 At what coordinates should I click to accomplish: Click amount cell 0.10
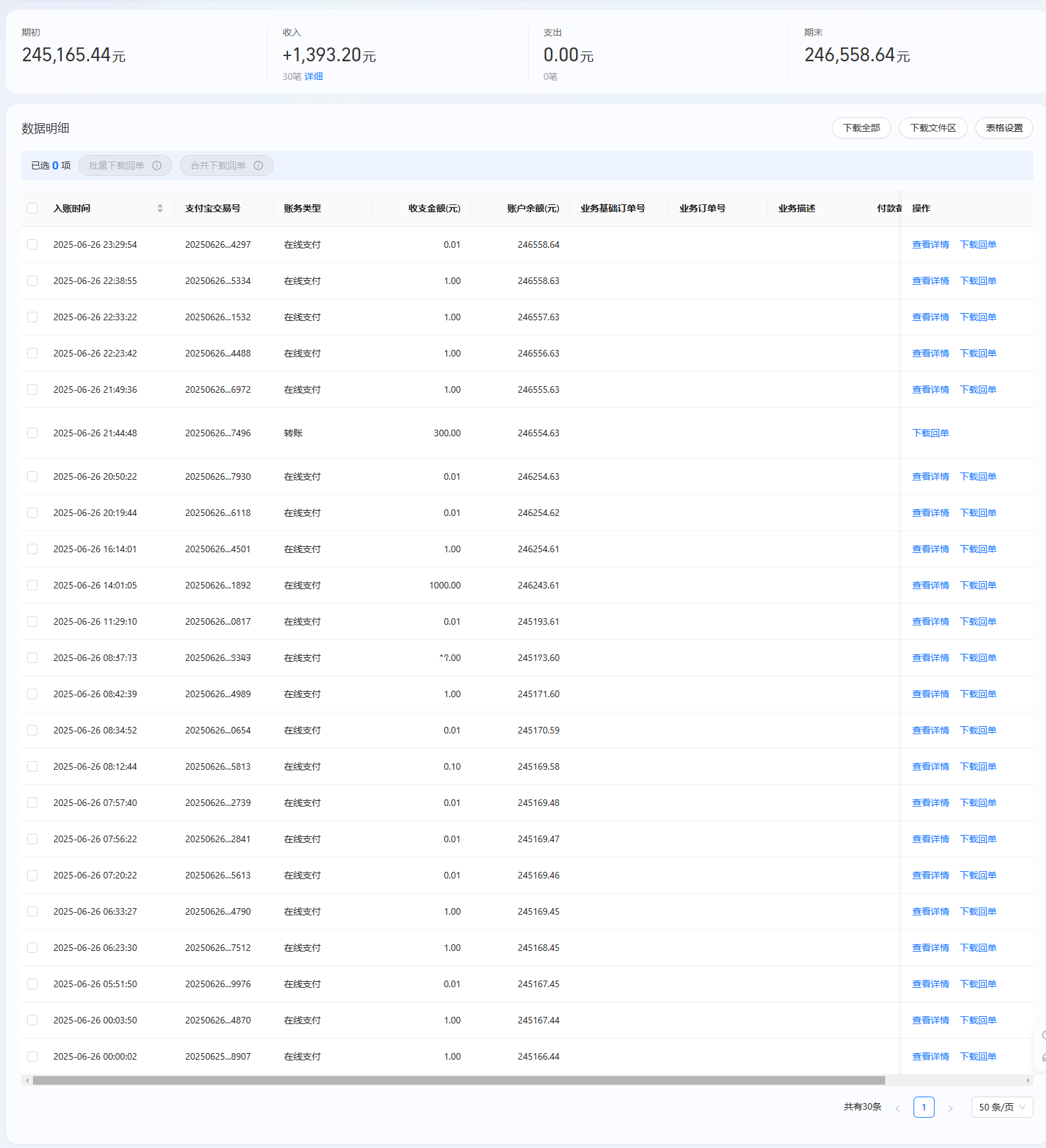tap(452, 766)
